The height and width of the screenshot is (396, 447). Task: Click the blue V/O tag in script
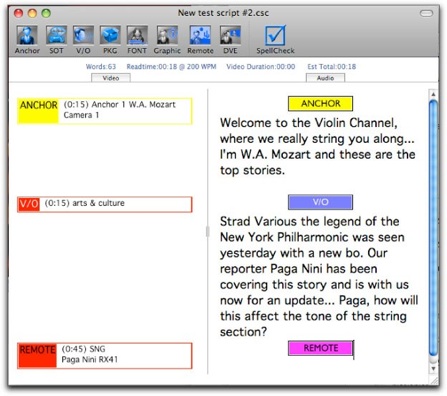(x=320, y=202)
